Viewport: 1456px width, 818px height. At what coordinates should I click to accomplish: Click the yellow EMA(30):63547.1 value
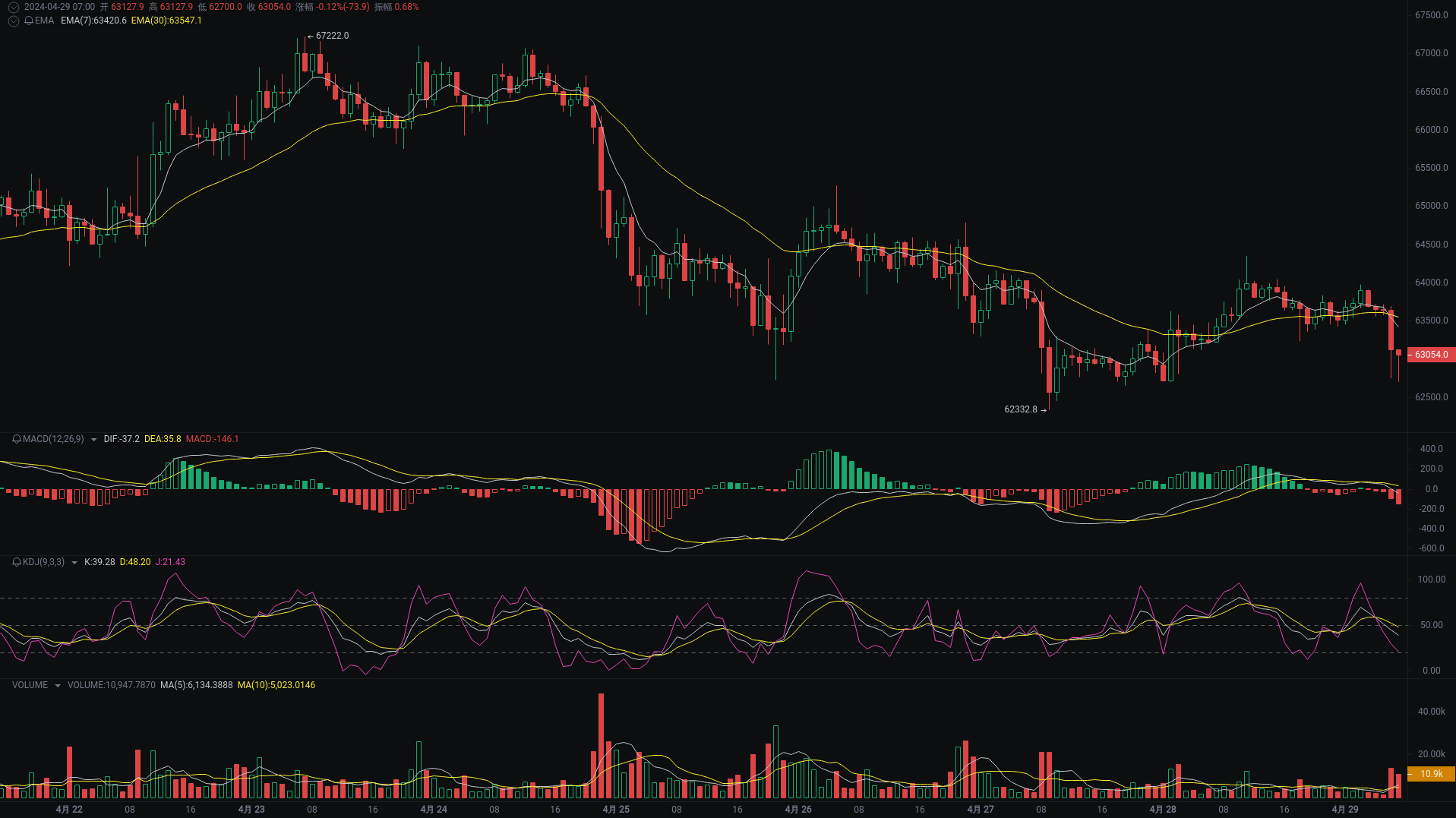click(x=166, y=21)
